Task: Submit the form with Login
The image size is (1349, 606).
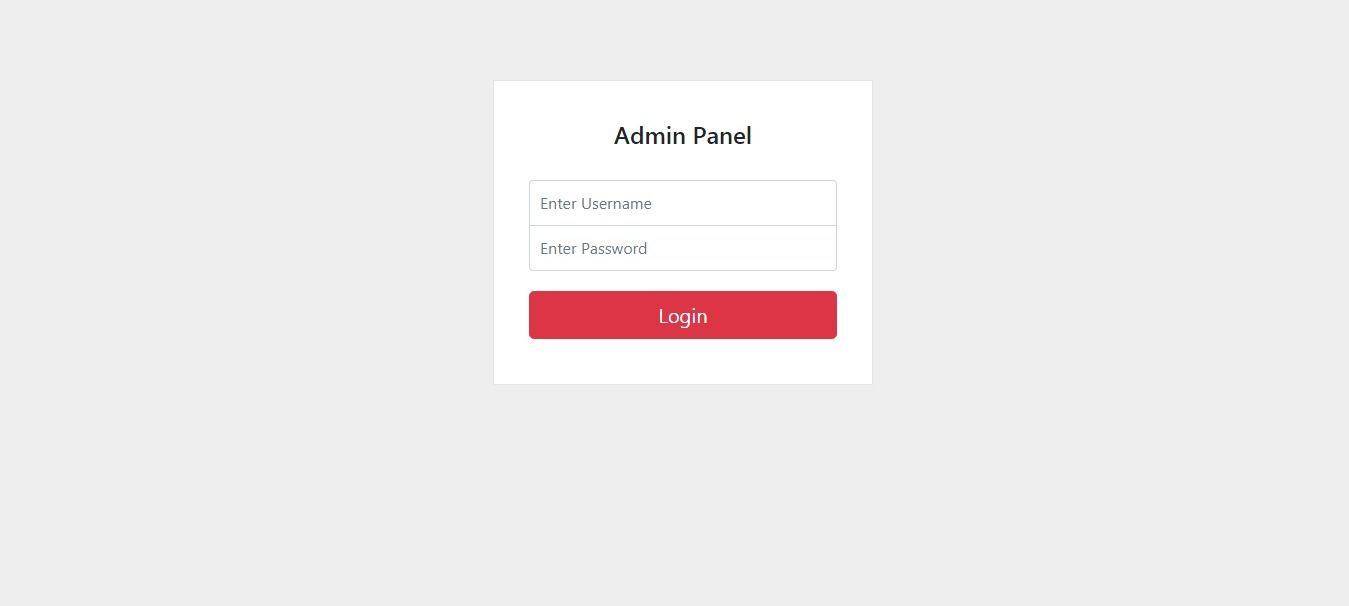Action: tap(682, 315)
